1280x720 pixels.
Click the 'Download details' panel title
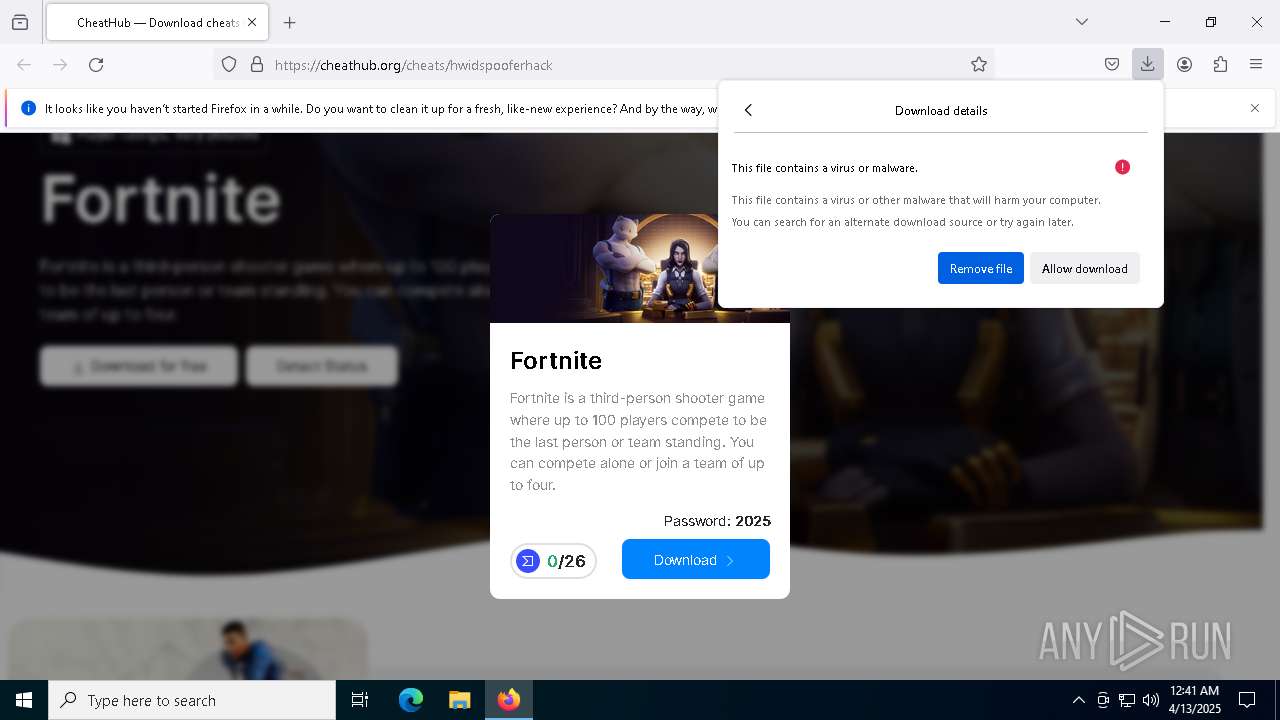click(941, 110)
